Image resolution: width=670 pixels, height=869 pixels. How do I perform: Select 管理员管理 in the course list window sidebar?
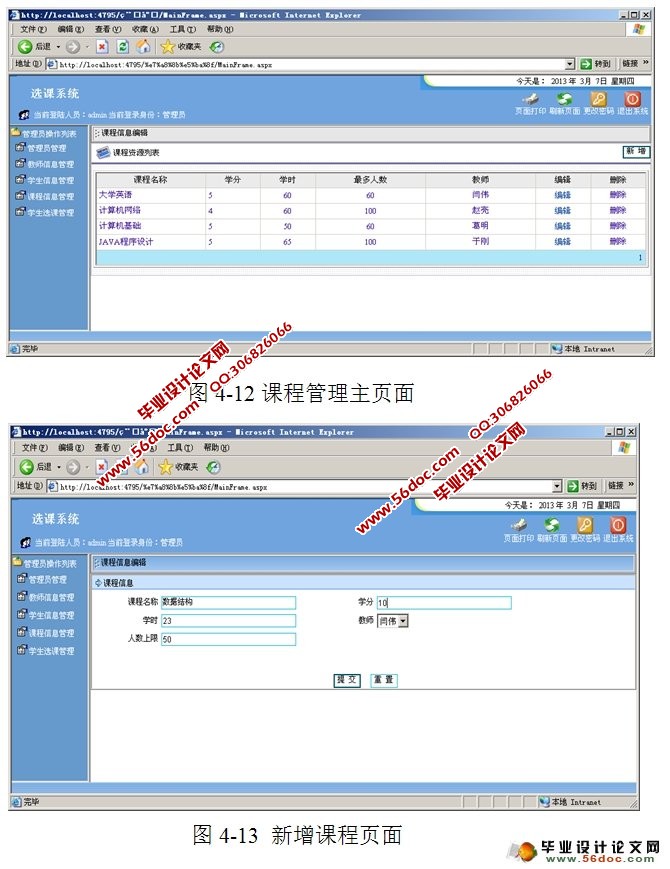tap(47, 148)
